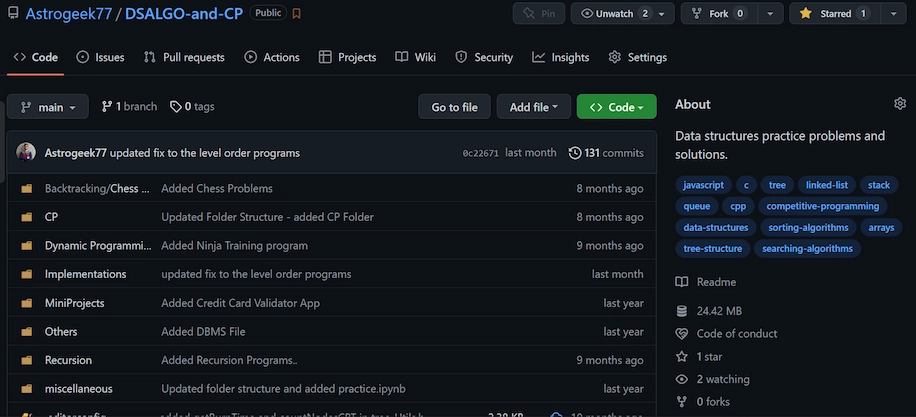Click the 2 watching link
Screen dimensions: 916x417
(712, 379)
